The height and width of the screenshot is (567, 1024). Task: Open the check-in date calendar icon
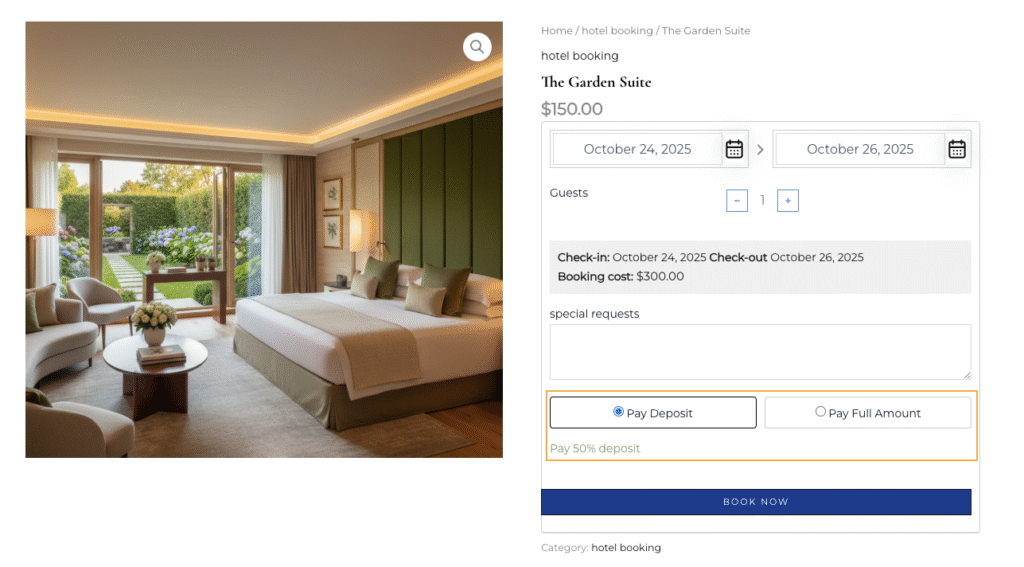(x=734, y=149)
